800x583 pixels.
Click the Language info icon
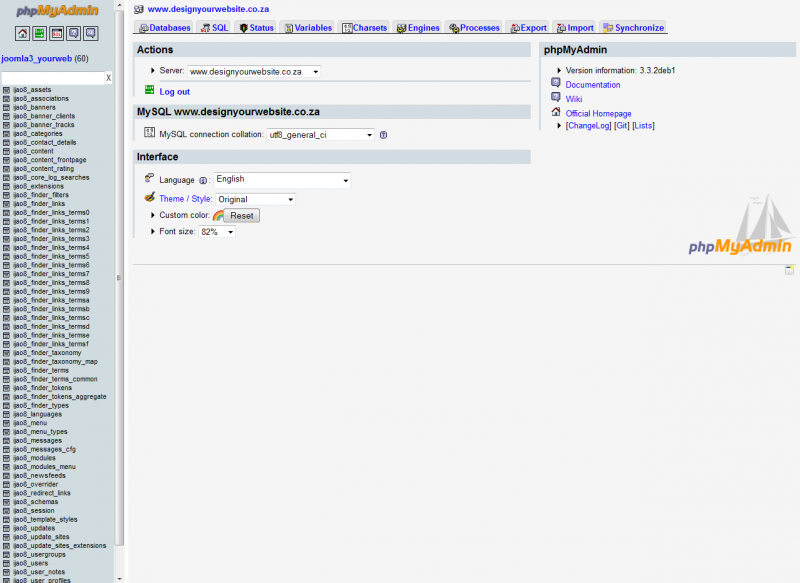203,181
